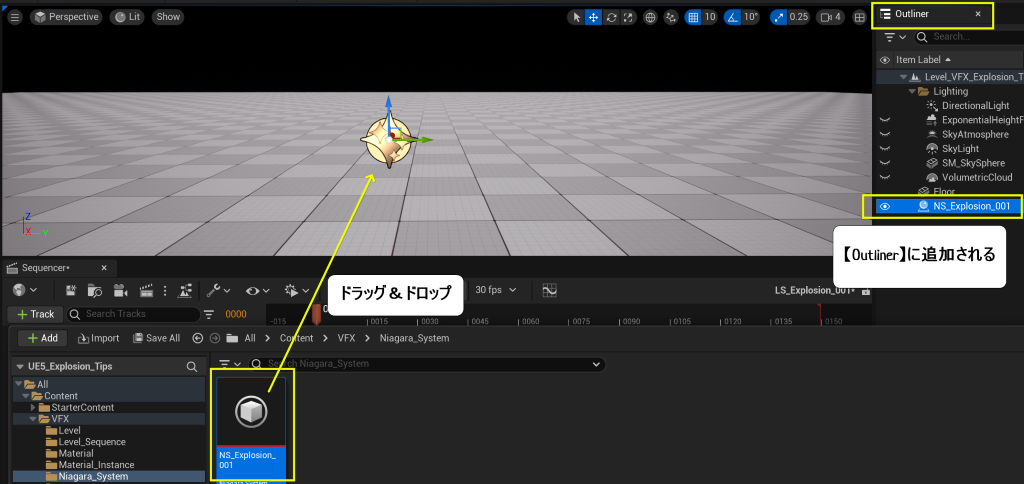Open Sequencer wrench actions menu
The width and height of the screenshot is (1024, 484).
click(218, 289)
